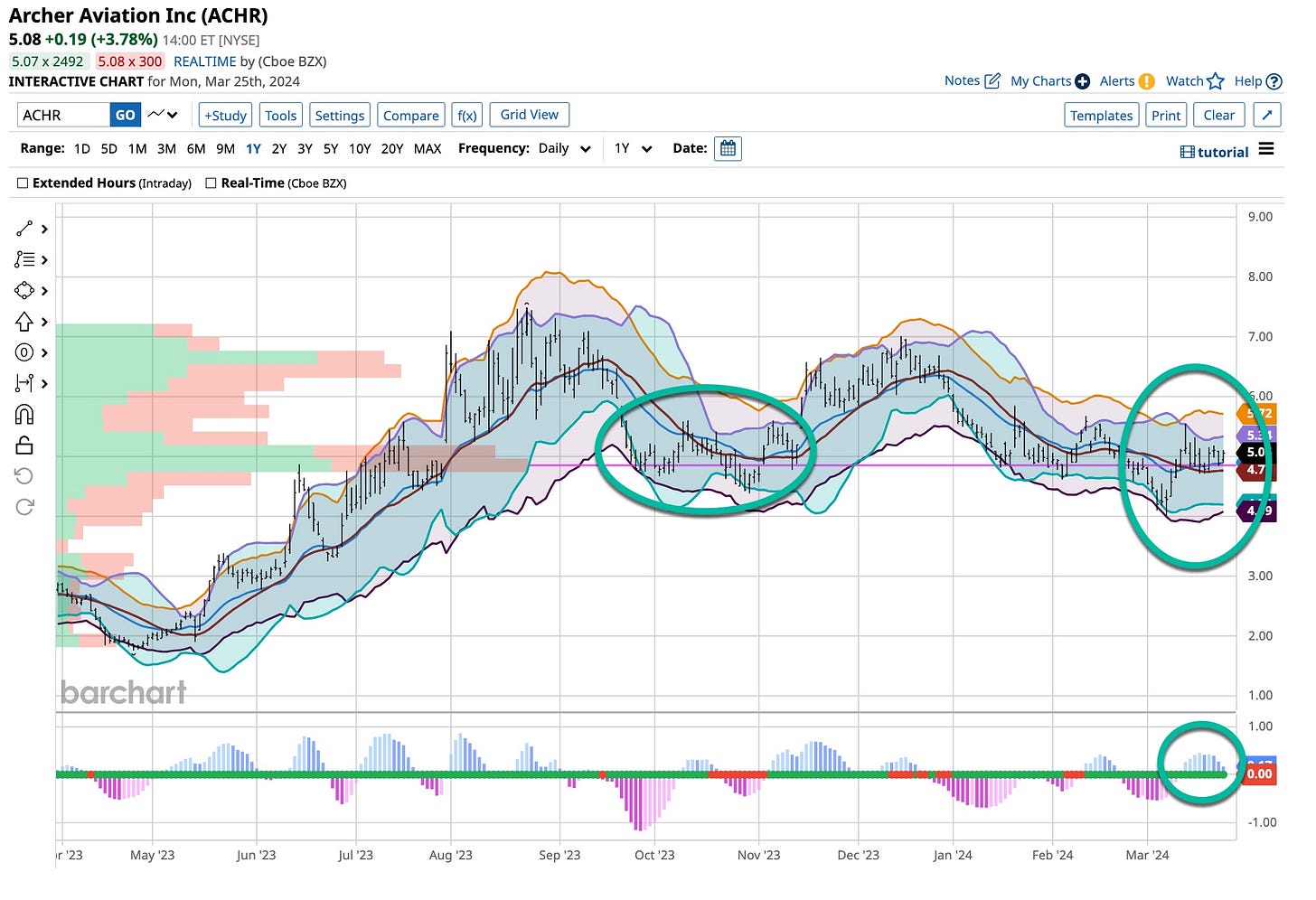
Task: Click the +Study button
Action: (226, 115)
